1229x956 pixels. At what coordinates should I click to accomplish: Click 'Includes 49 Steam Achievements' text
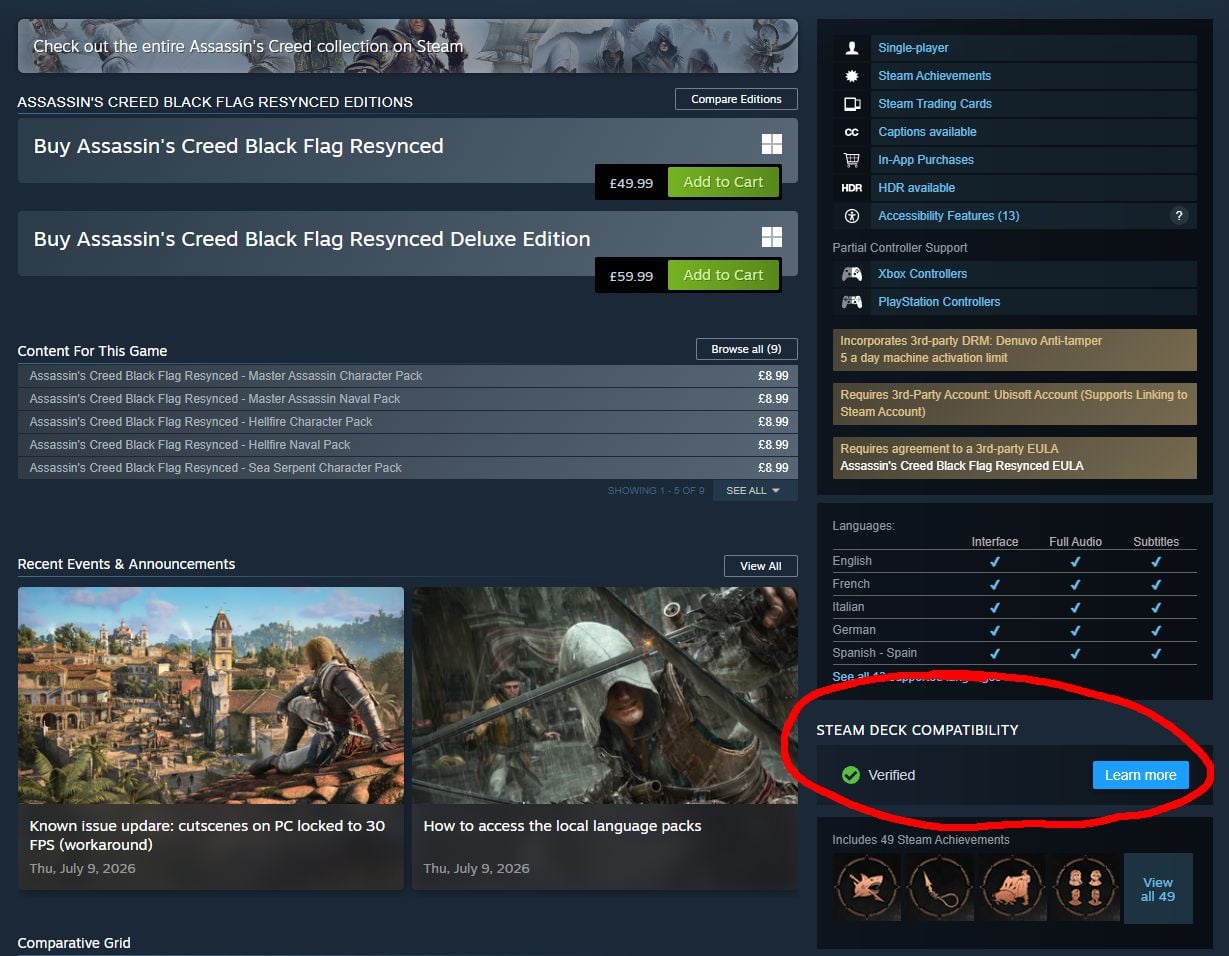pos(921,840)
